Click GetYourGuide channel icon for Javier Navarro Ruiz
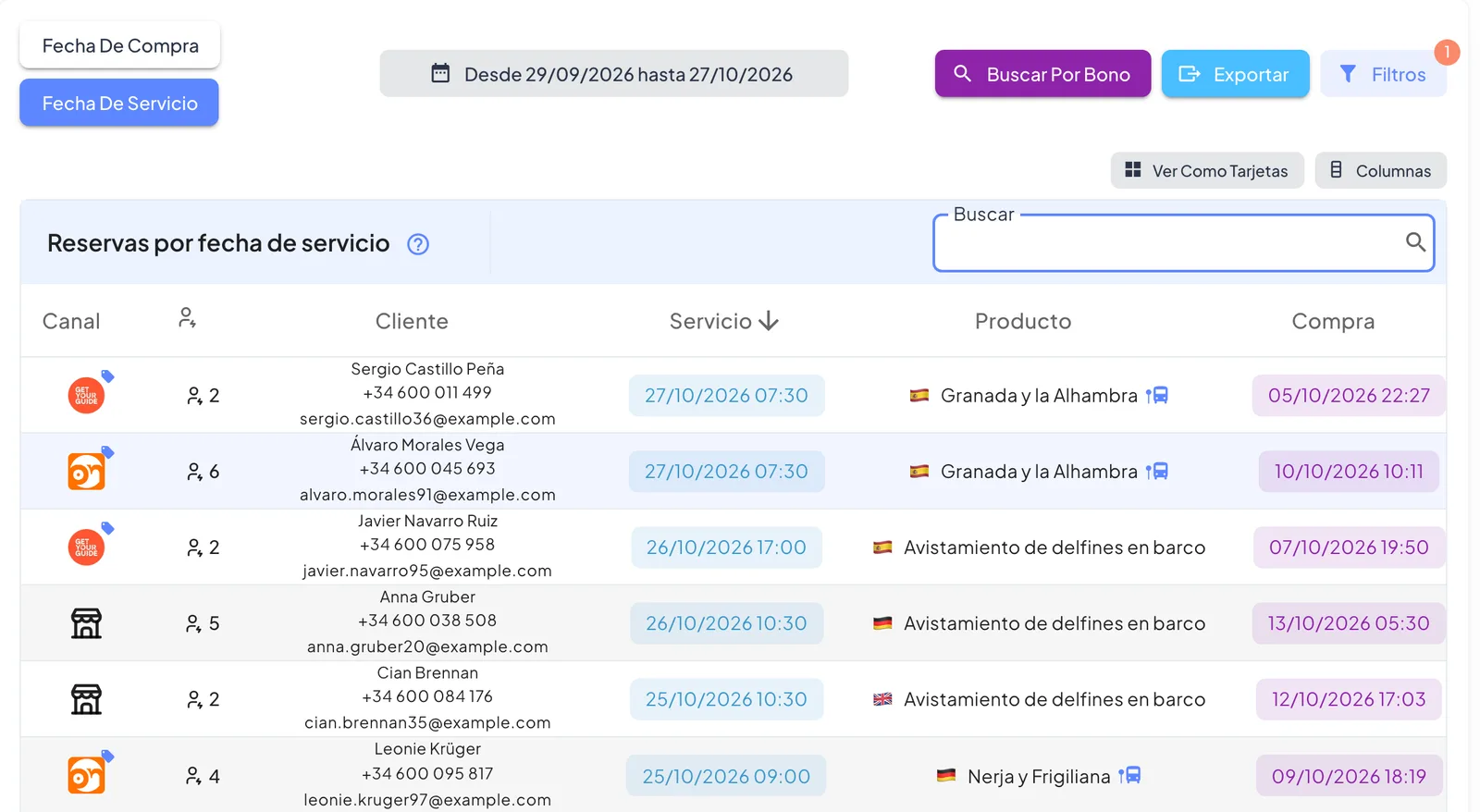 click(x=87, y=547)
